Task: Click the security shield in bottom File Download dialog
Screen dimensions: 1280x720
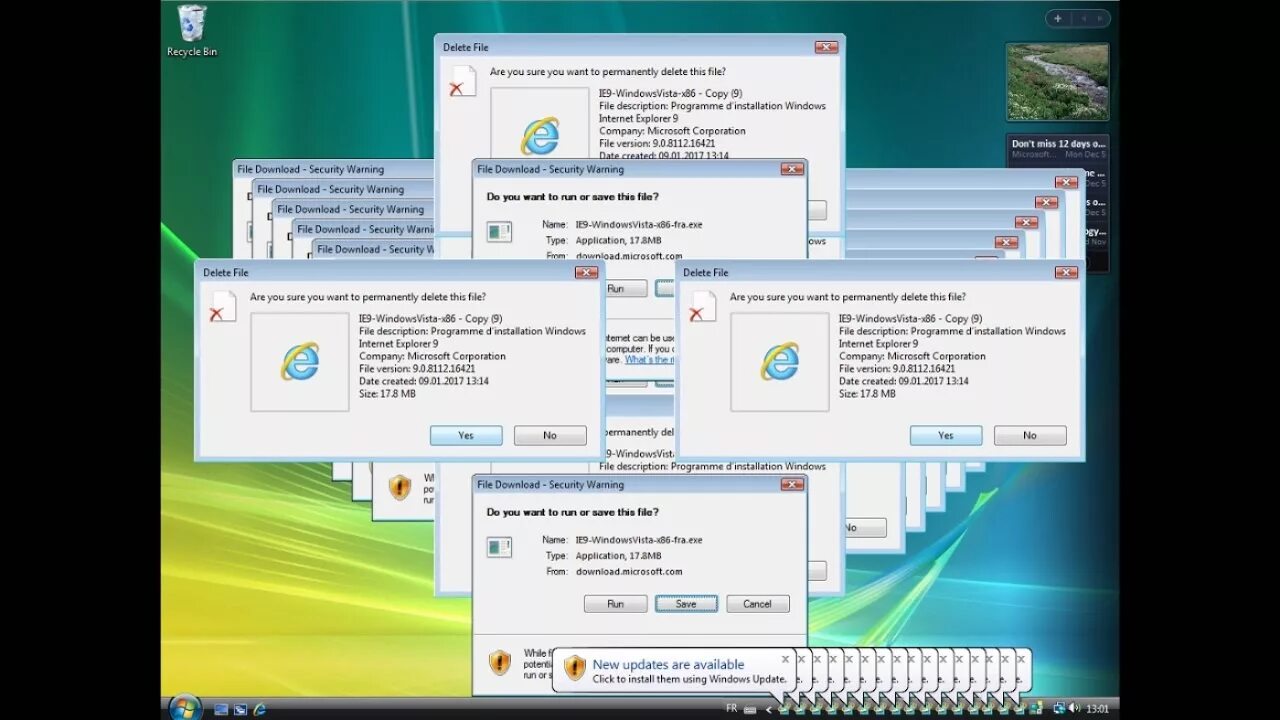Action: click(499, 662)
